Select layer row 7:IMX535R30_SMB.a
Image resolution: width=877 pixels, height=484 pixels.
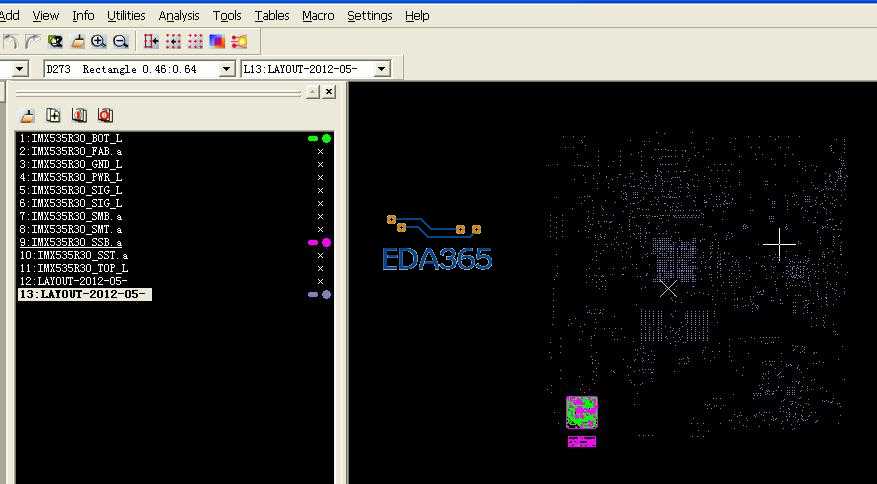pos(71,217)
